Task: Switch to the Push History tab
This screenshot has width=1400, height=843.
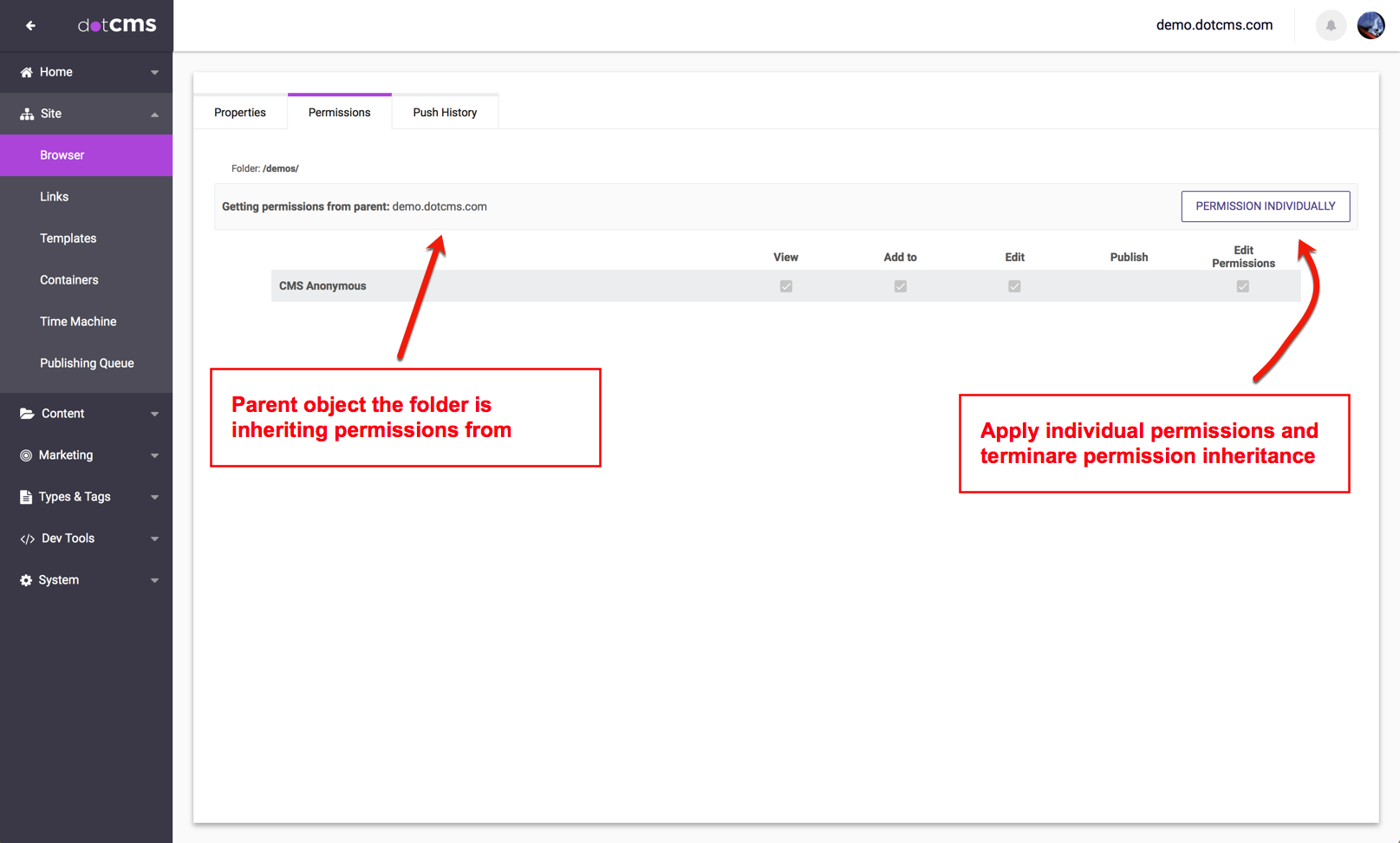Action: [x=445, y=113]
